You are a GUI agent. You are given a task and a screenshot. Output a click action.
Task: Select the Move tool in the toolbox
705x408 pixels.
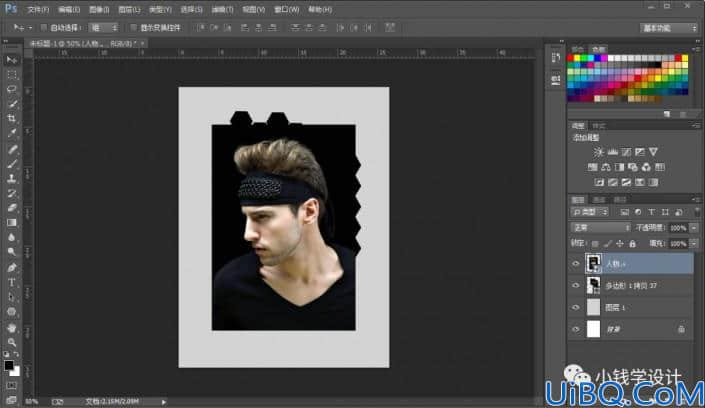point(12,60)
